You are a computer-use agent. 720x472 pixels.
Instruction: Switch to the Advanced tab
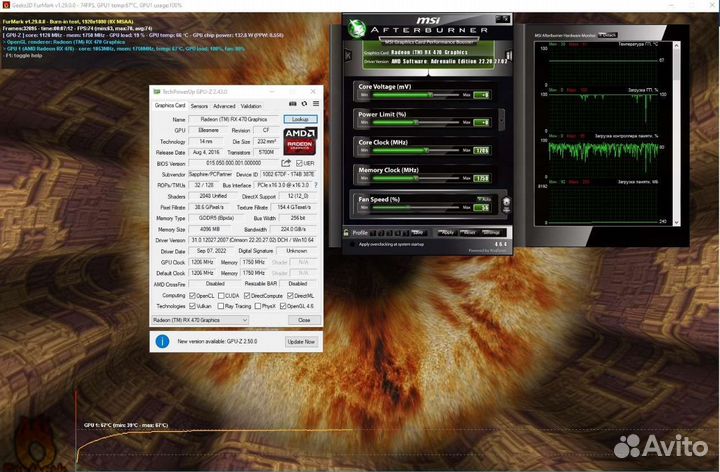224,106
